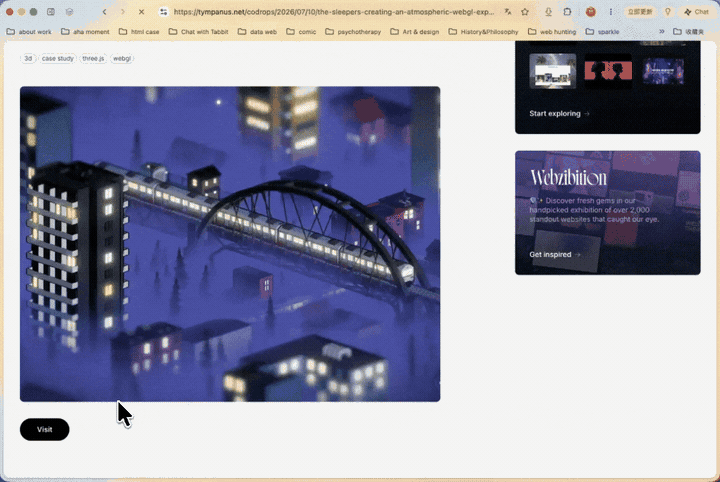This screenshot has height=482, width=720.
Task: Click the Start exploring link
Action: pyautogui.click(x=559, y=113)
